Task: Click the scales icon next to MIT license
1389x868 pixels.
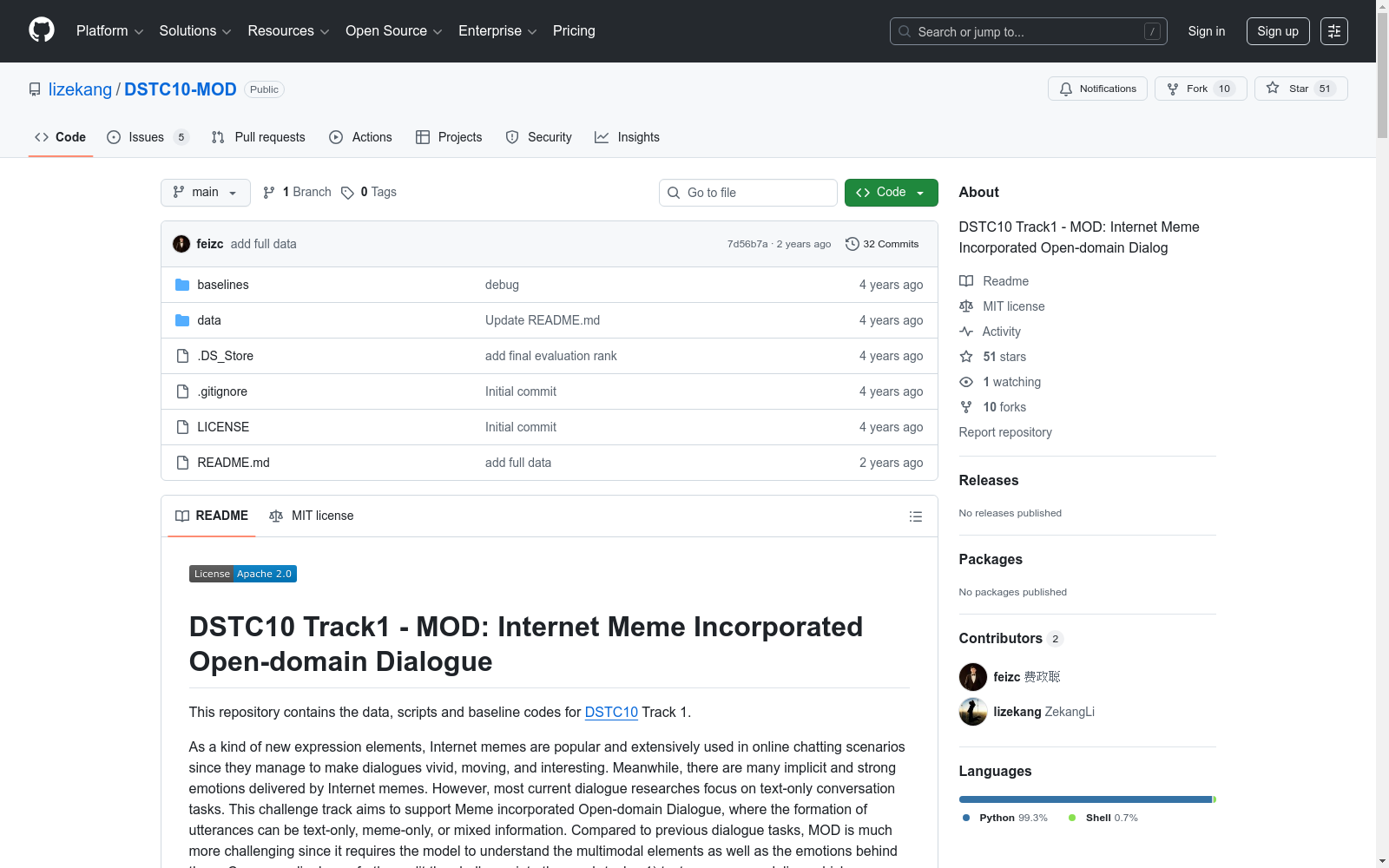Action: (x=966, y=306)
